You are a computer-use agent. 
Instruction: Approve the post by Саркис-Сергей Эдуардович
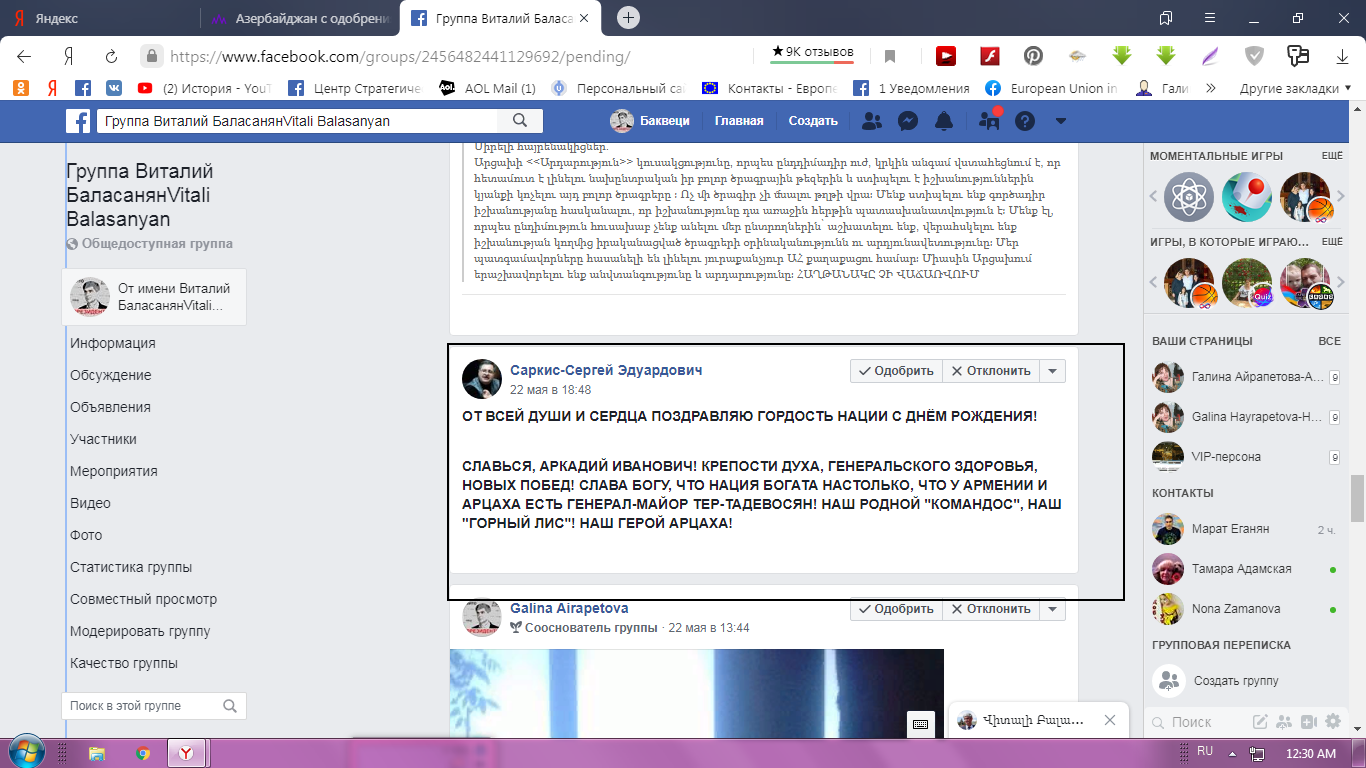tap(896, 371)
